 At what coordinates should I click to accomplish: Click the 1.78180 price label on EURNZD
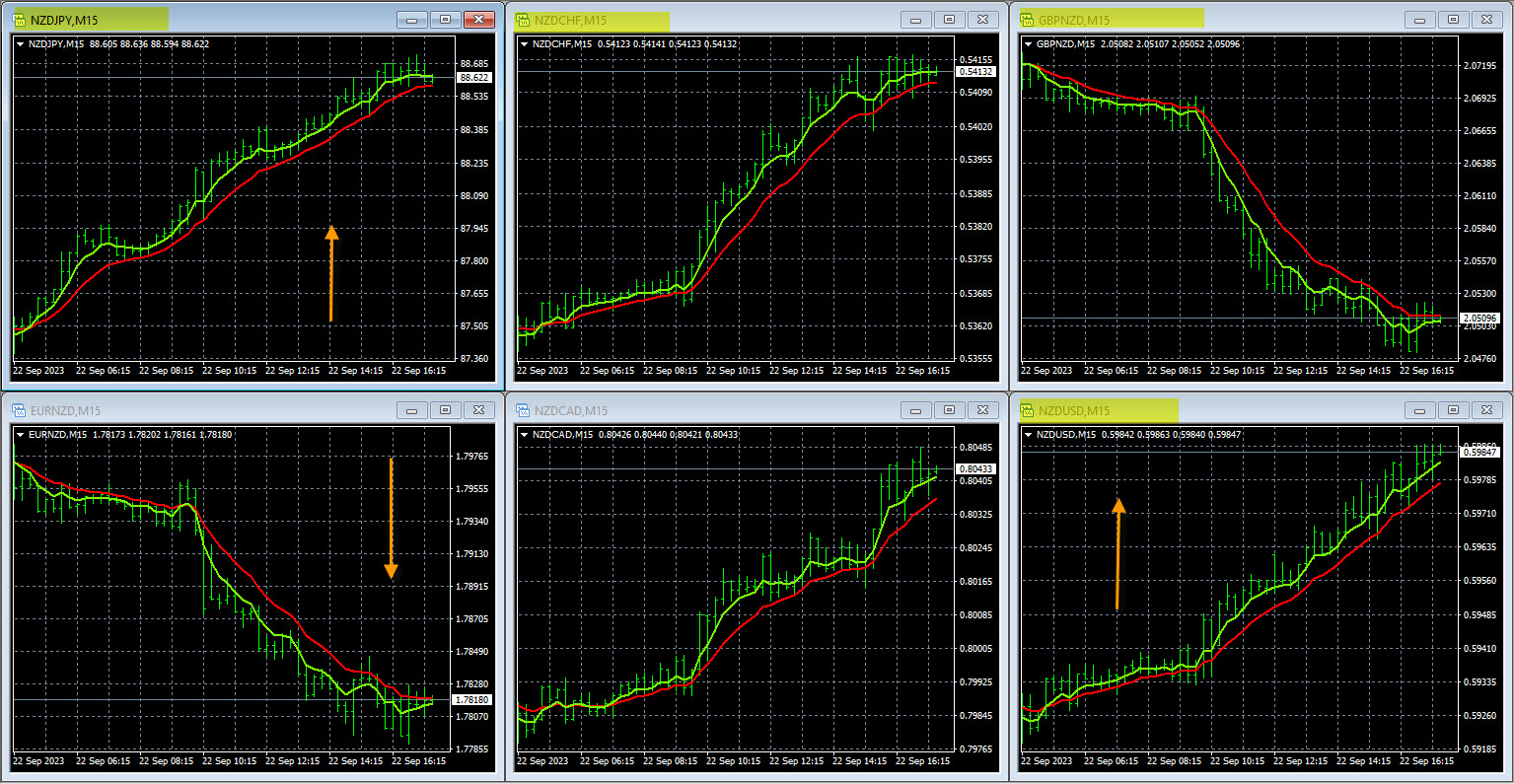[x=471, y=699]
